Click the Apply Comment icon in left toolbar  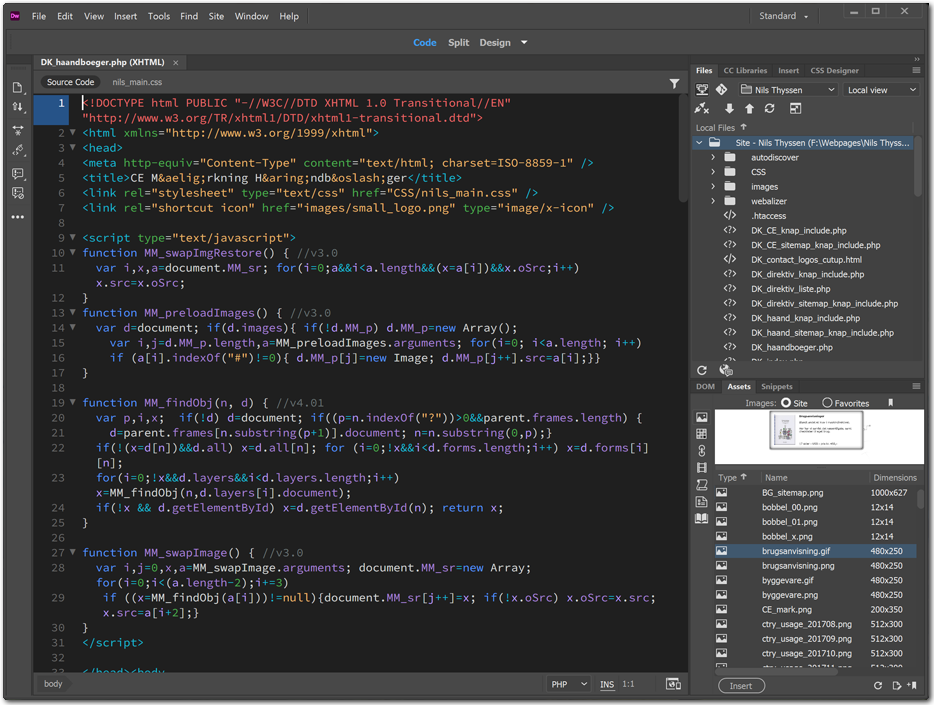(x=17, y=173)
